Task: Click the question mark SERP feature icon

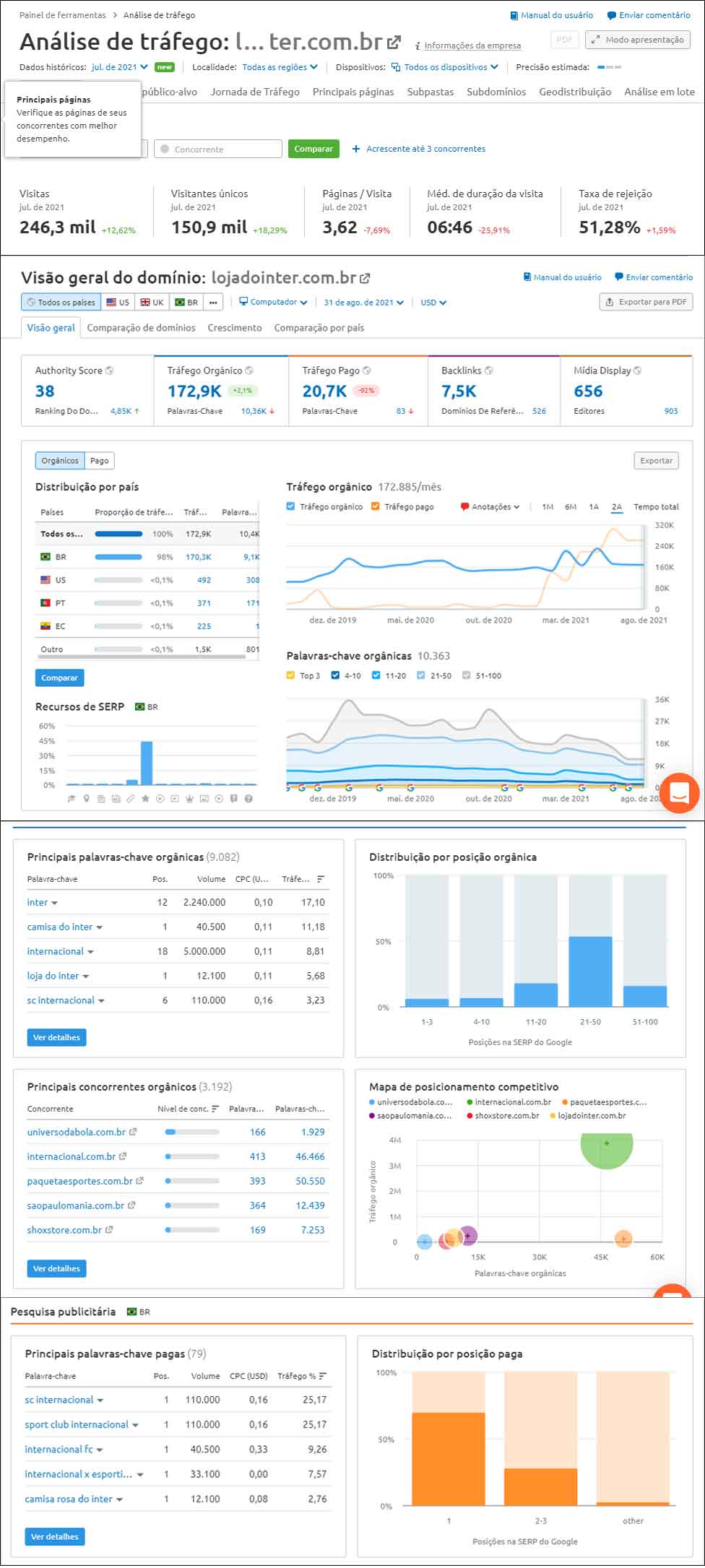Action: pos(248,799)
